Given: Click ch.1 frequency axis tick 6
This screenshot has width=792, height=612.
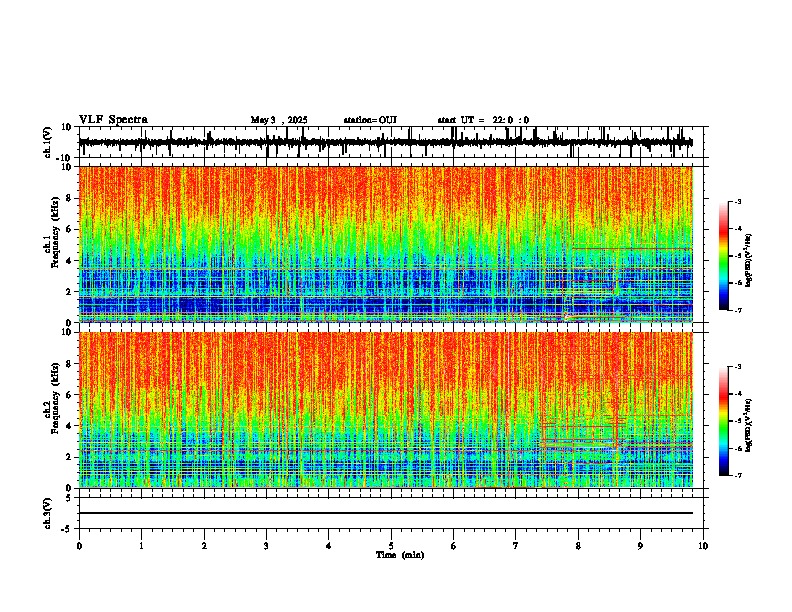Looking at the screenshot, I should click(69, 230).
